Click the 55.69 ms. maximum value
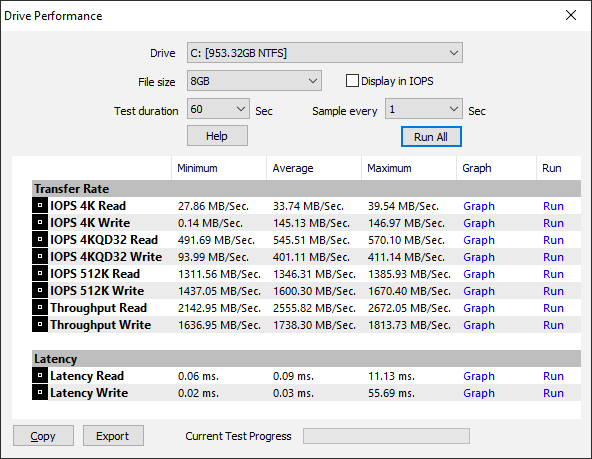This screenshot has width=592, height=459. (391, 393)
